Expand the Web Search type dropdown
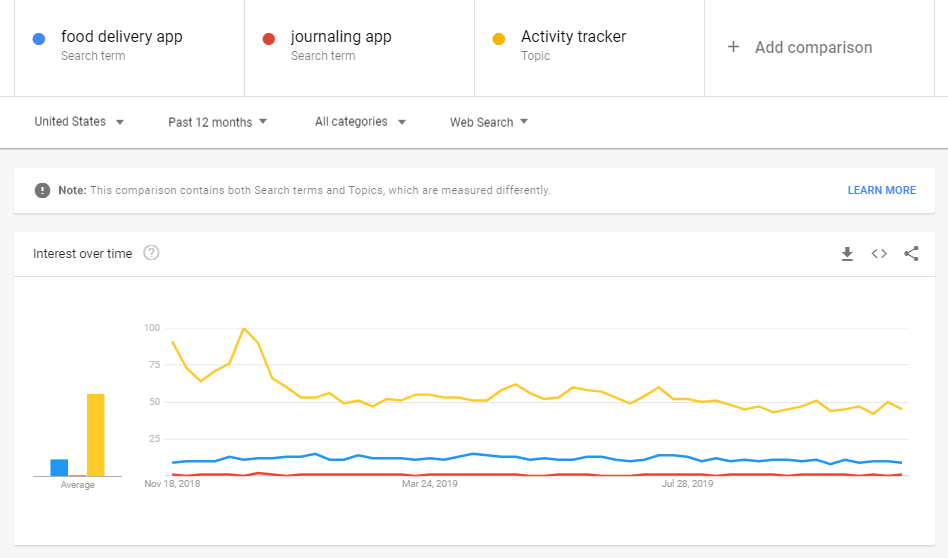948x558 pixels. [x=489, y=122]
